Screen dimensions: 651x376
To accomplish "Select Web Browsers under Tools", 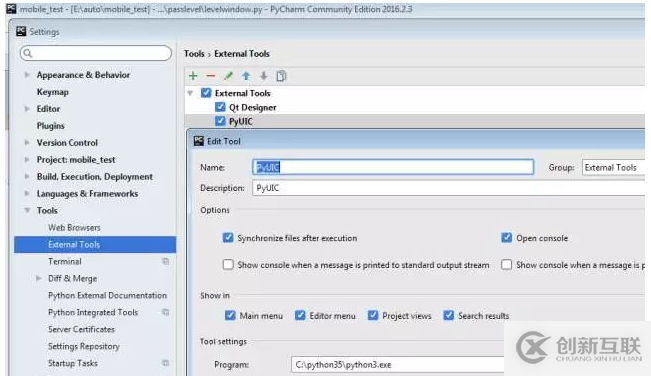I will pyautogui.click(x=74, y=227).
